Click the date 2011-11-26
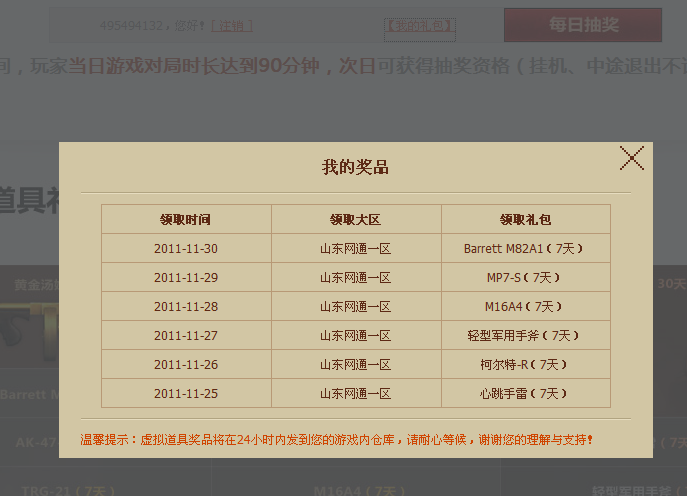687x496 pixels. coord(186,364)
